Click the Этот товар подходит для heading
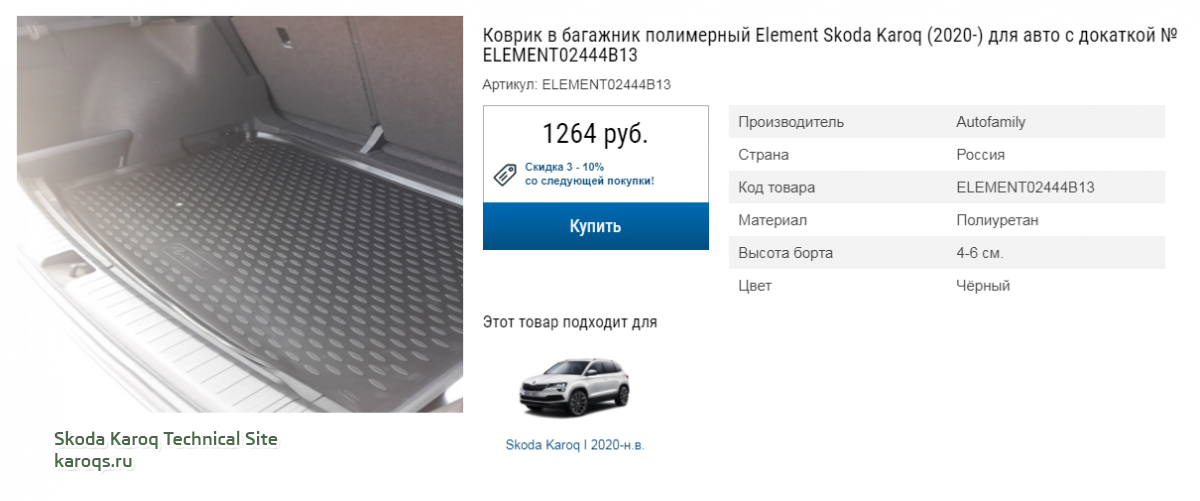This screenshot has height=501, width=1200. 570,322
